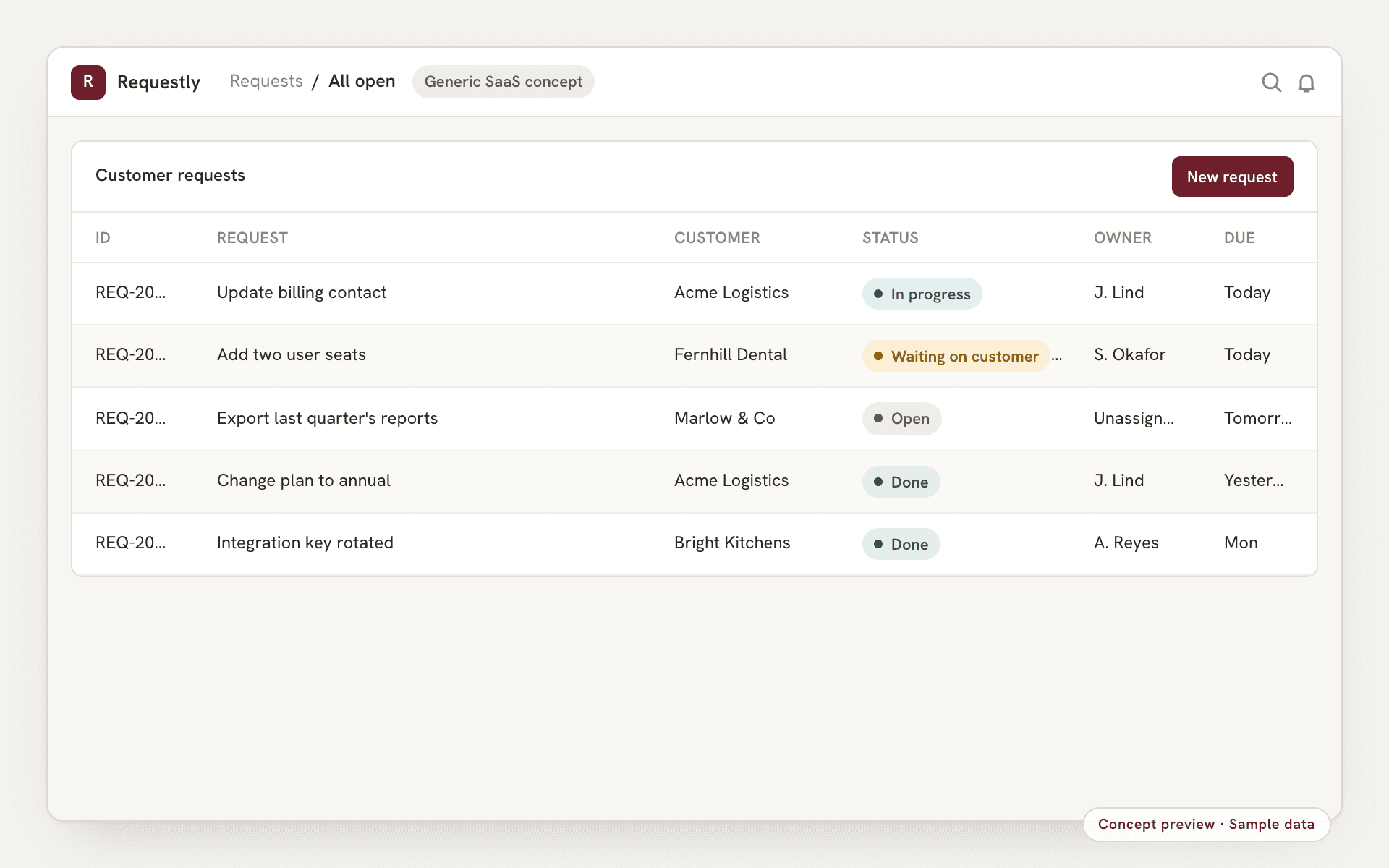This screenshot has height=868, width=1389.
Task: Sort by the ID column header
Action: [x=103, y=237]
